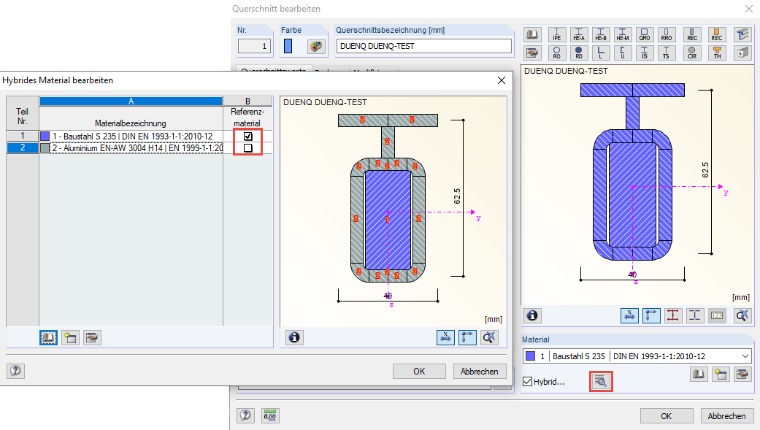Show cross-section info in Querschnitt preview
The width and height of the screenshot is (760, 430).
click(x=532, y=316)
